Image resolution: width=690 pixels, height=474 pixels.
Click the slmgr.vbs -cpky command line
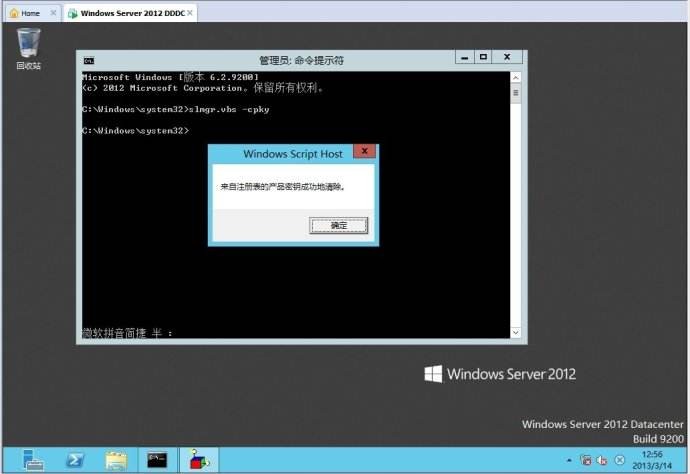point(176,109)
